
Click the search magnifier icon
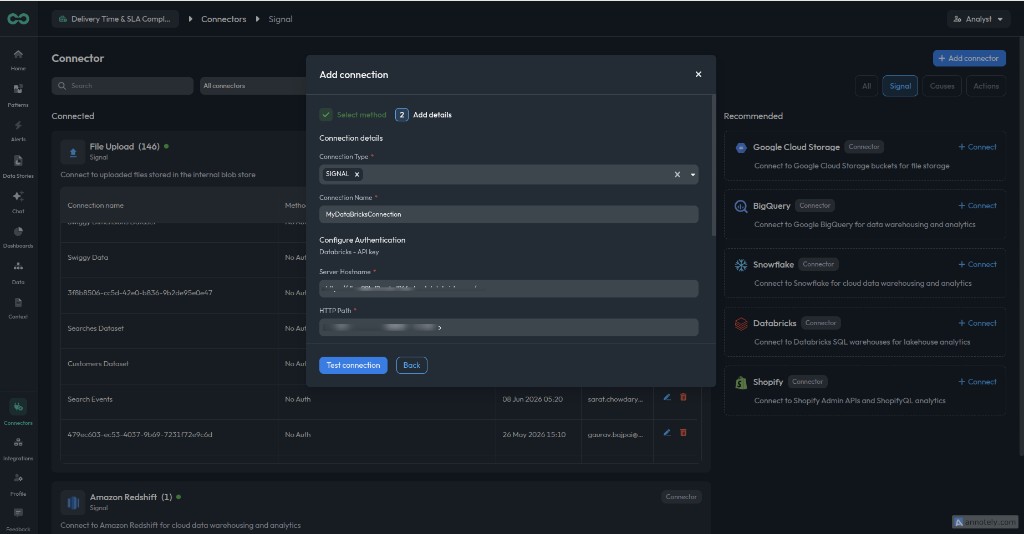(62, 86)
